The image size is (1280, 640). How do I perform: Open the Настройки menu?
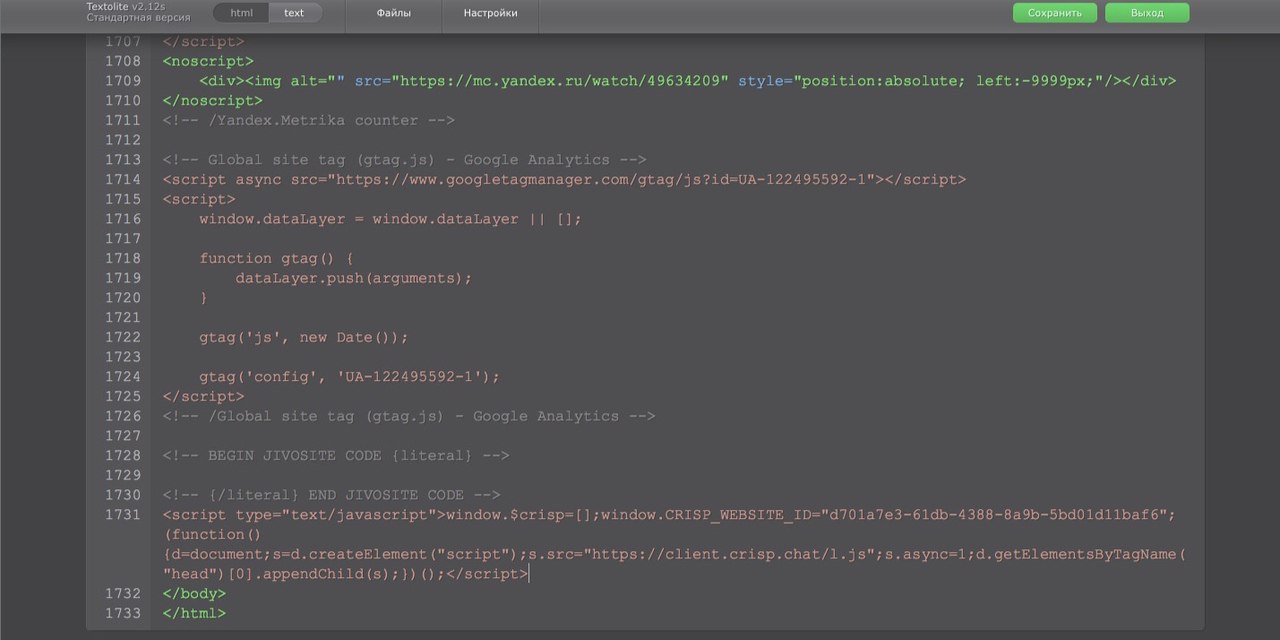(490, 13)
